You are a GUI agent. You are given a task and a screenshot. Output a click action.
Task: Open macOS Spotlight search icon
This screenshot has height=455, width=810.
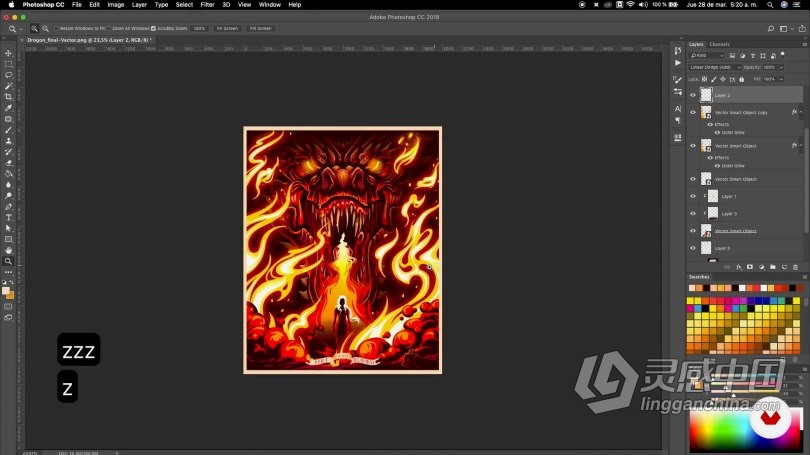pyautogui.click(x=770, y=5)
